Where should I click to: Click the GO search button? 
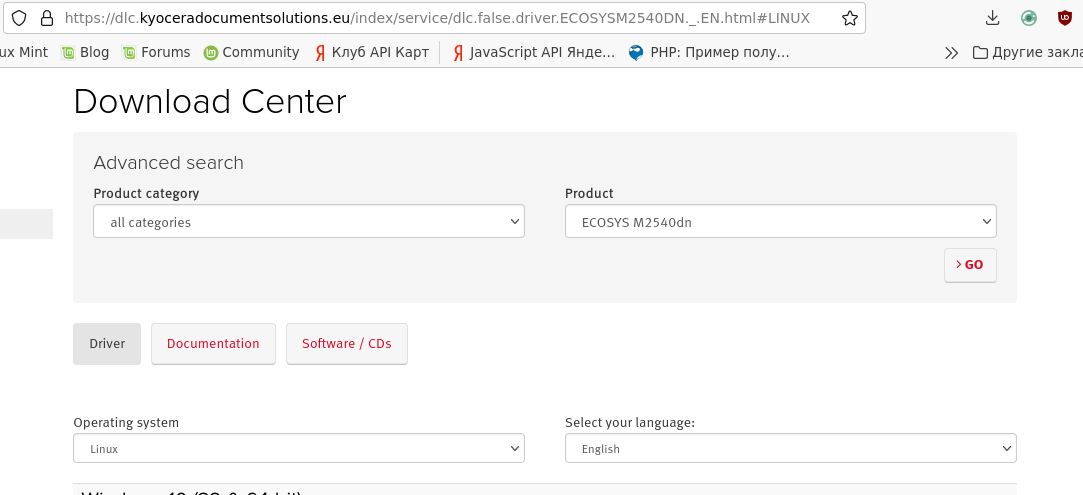coord(970,265)
